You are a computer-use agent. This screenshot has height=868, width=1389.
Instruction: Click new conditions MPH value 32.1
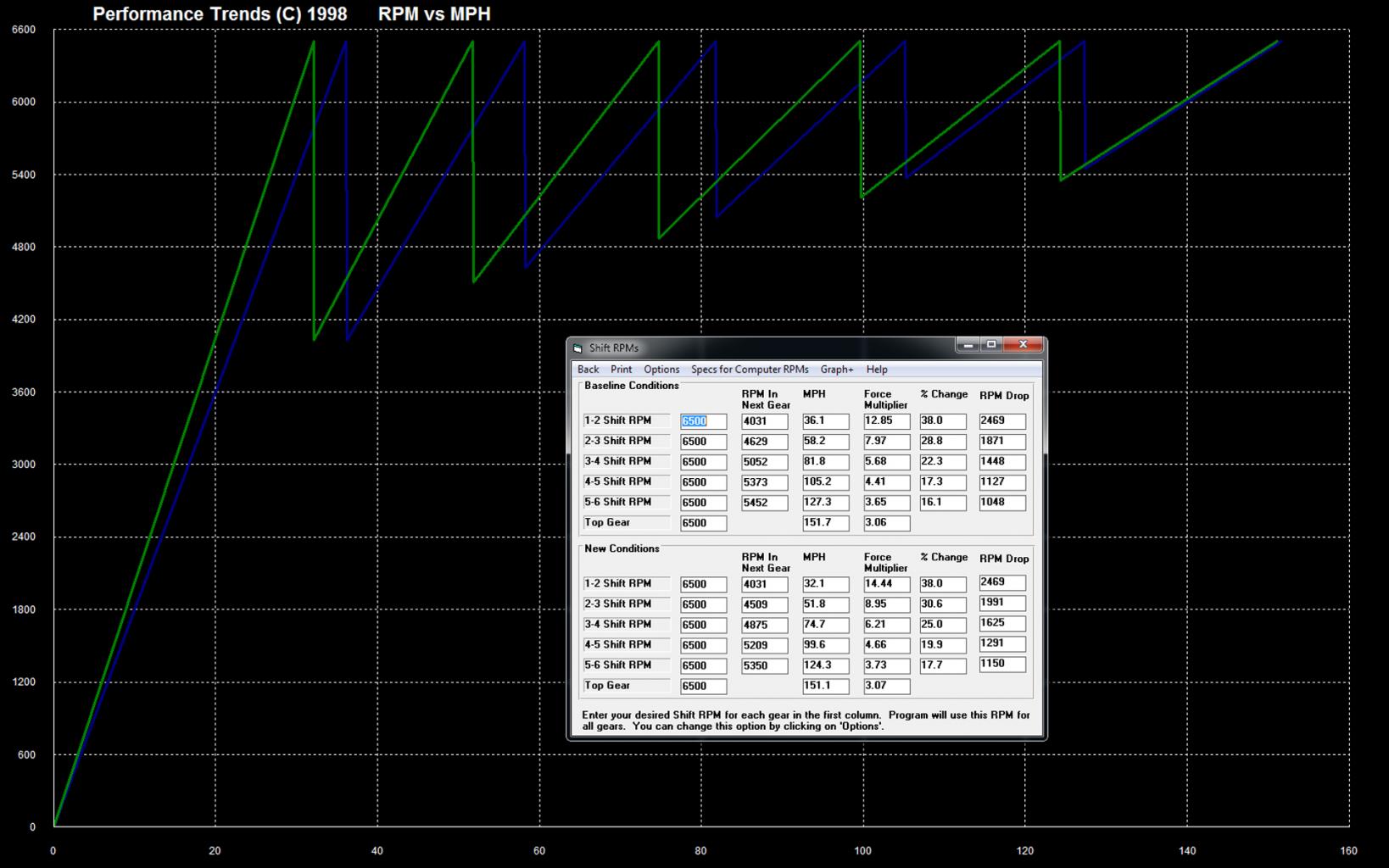826,584
